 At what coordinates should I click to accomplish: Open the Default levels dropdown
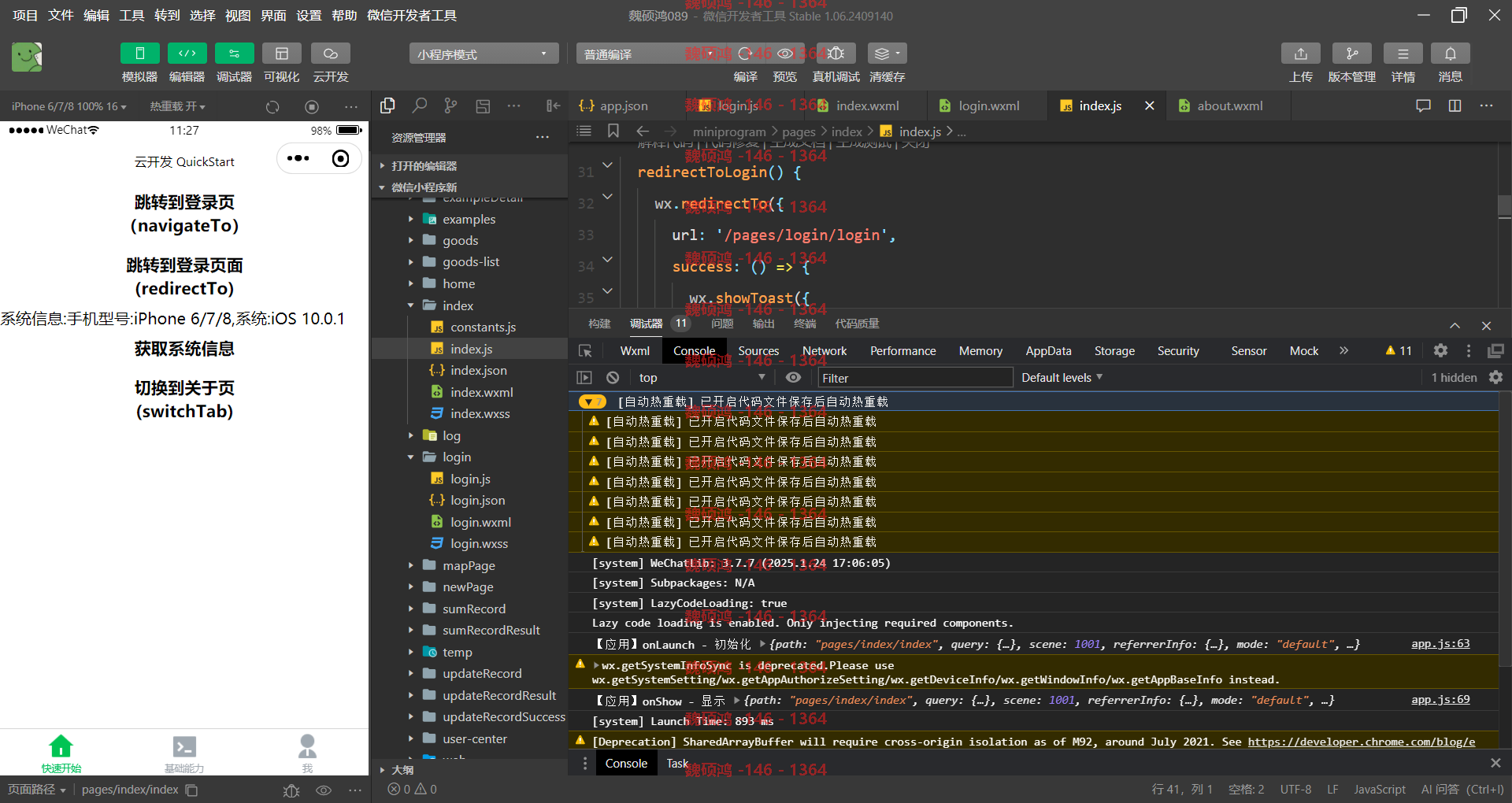(1062, 378)
